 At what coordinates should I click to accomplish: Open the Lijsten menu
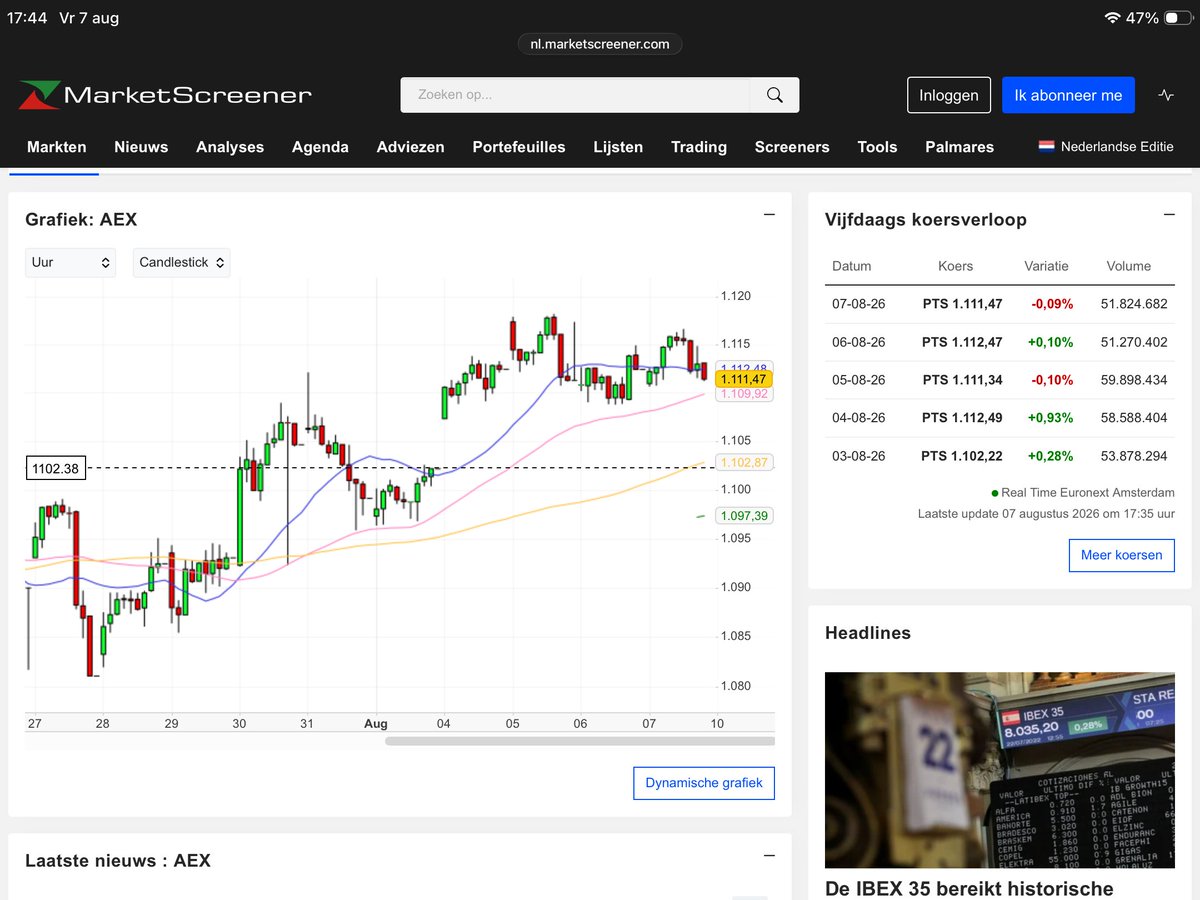point(618,147)
